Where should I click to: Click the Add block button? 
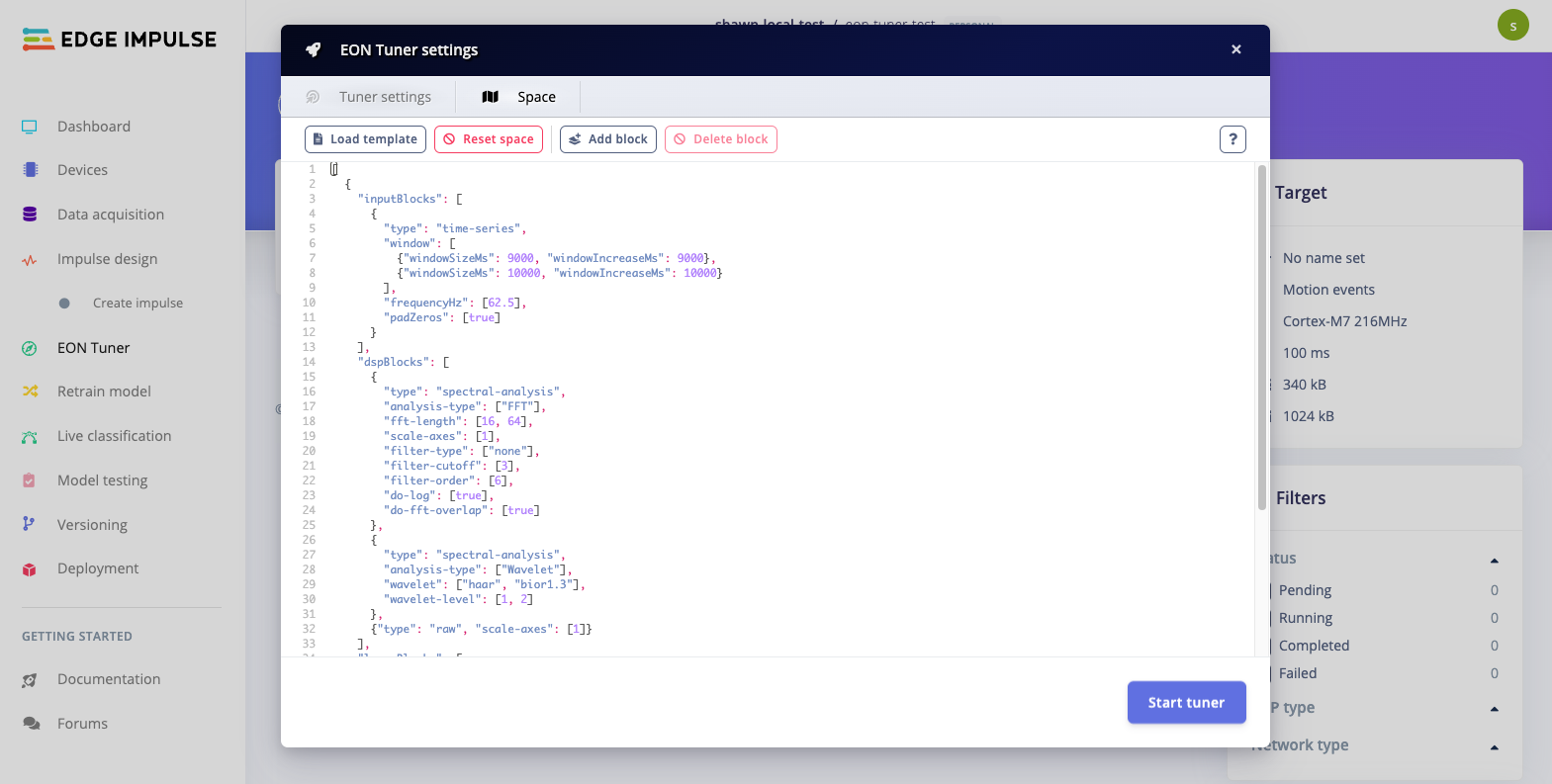point(608,139)
